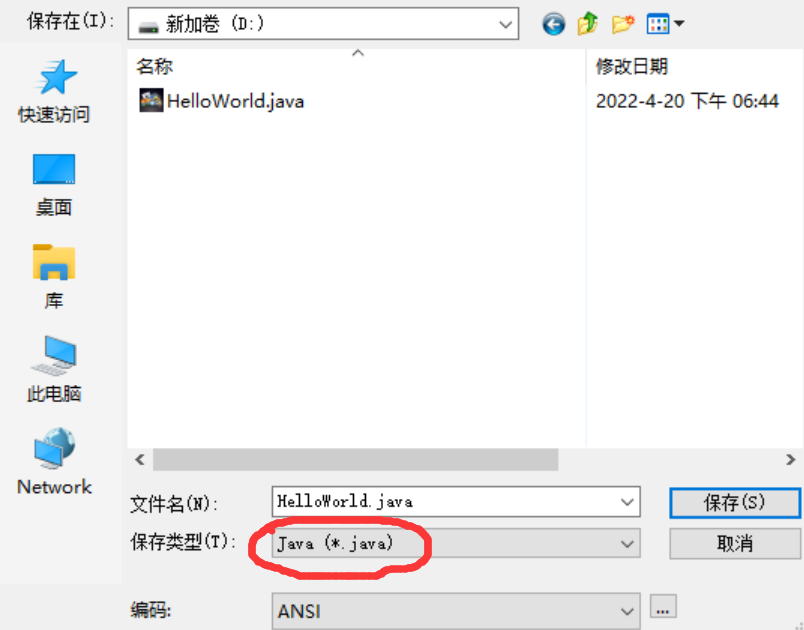The image size is (804, 630).
Task: Create a new folder icon
Action: (623, 24)
